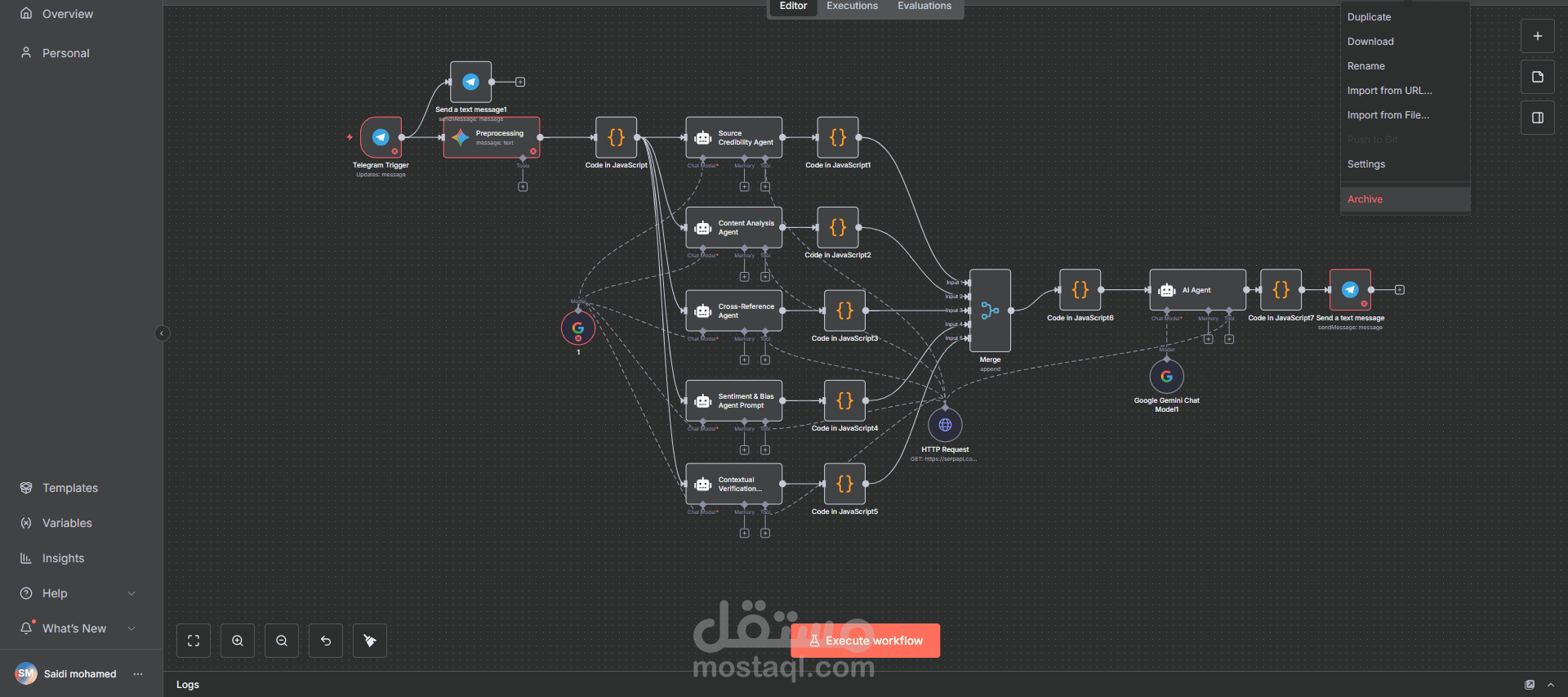
Task: Click the Saidi mohamed user avatar
Action: [26, 673]
